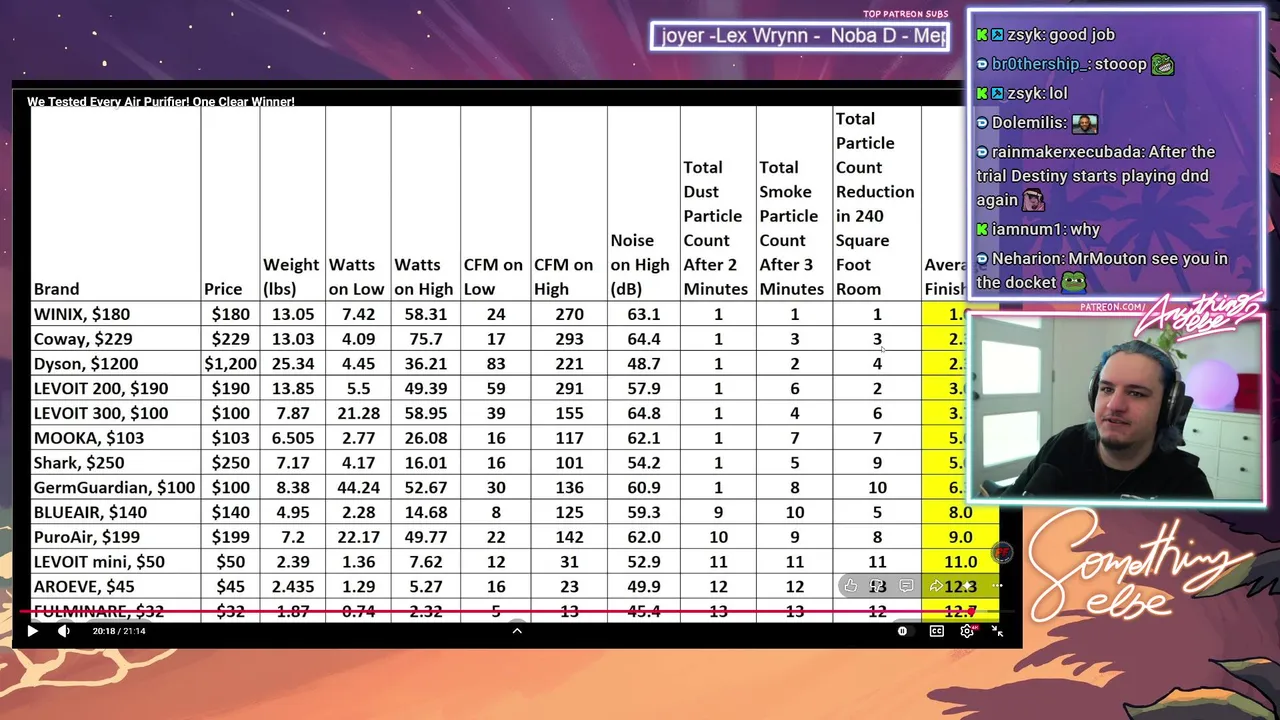Expand the chevron-up chapters control

point(517,631)
